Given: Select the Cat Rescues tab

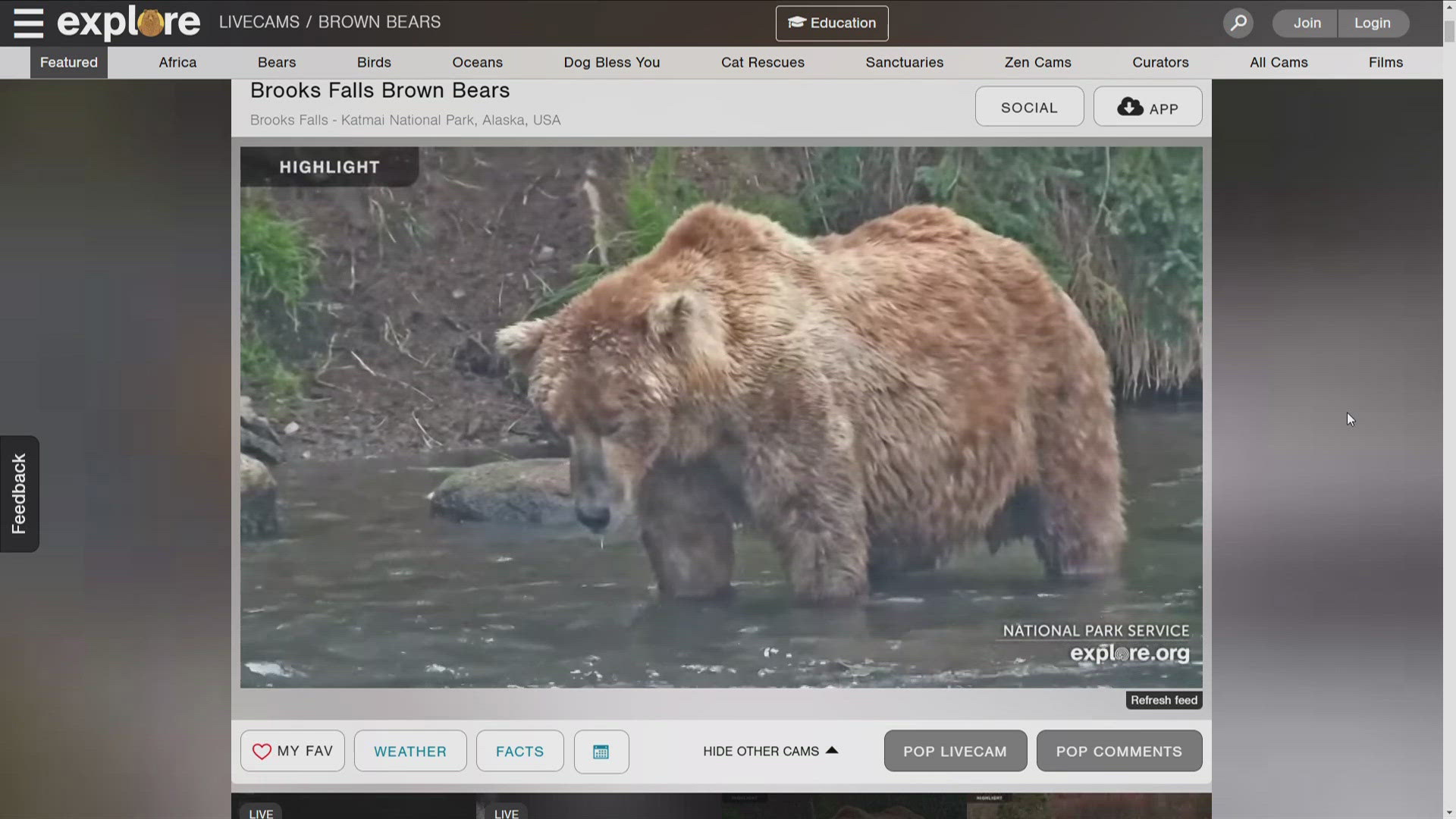Looking at the screenshot, I should tap(763, 63).
